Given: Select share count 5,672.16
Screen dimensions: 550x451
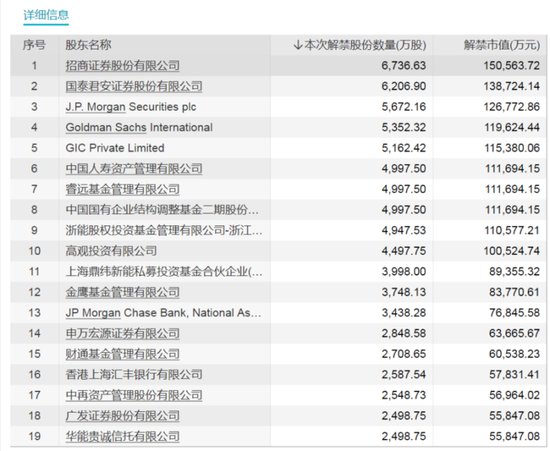Looking at the screenshot, I should (404, 107).
